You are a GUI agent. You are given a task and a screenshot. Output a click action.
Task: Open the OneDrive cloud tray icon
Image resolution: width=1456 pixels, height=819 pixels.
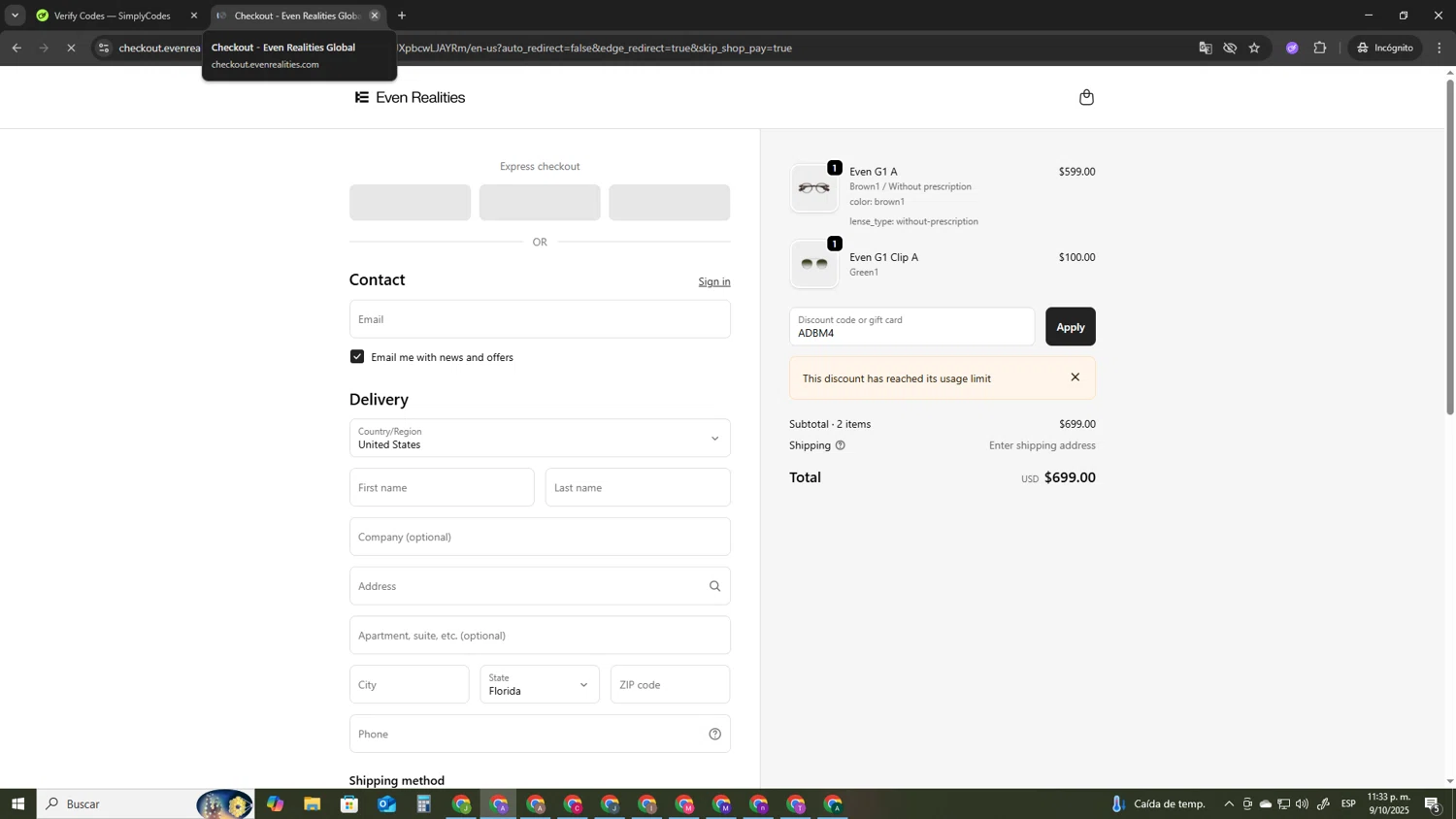tap(1266, 803)
